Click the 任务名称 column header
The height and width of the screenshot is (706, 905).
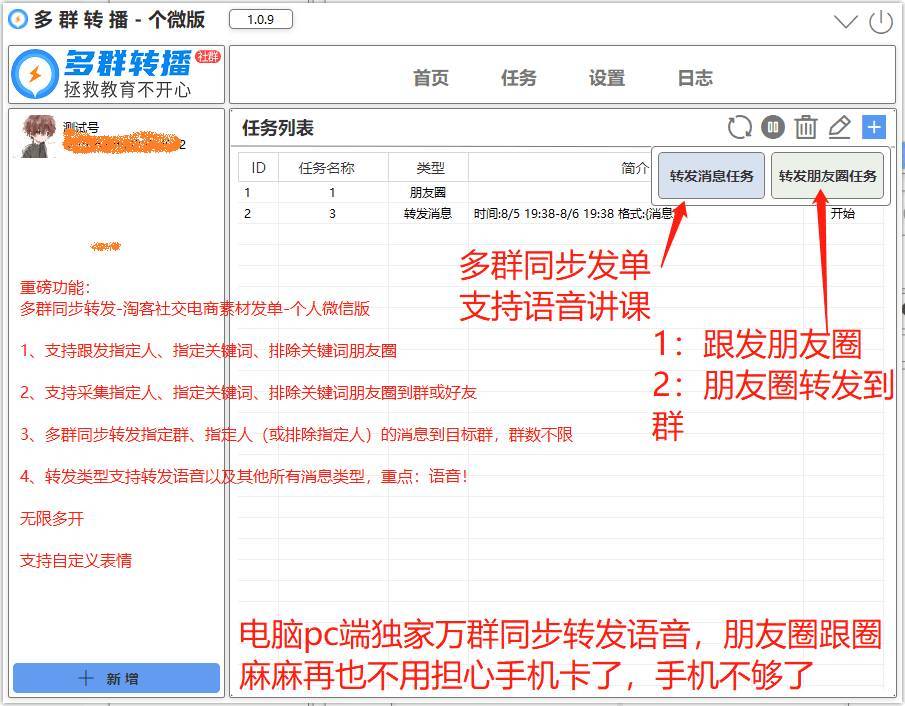[x=327, y=168]
